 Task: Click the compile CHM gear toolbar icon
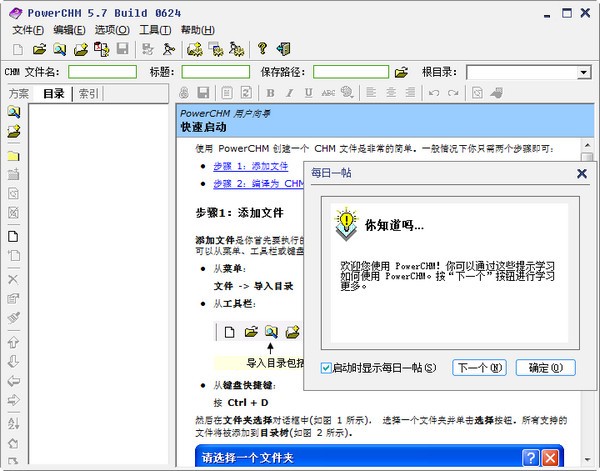(148, 49)
